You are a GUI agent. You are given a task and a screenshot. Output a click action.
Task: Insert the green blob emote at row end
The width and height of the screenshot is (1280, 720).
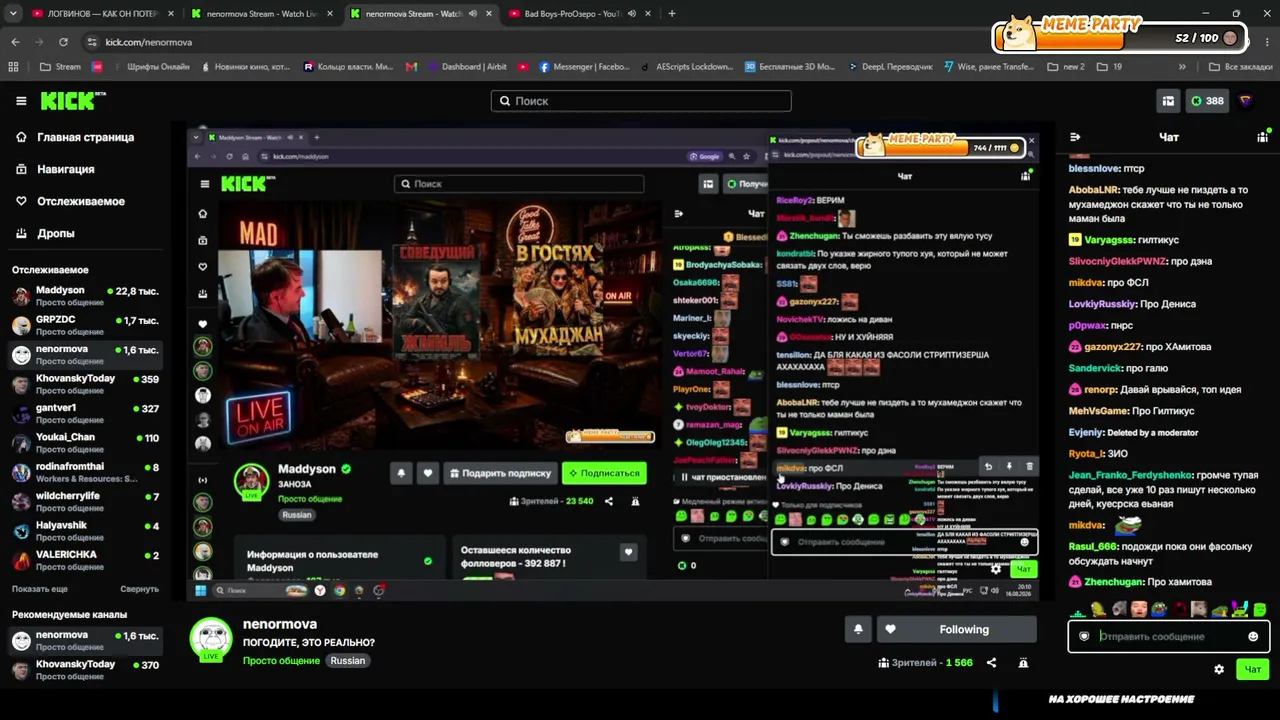[1260, 609]
